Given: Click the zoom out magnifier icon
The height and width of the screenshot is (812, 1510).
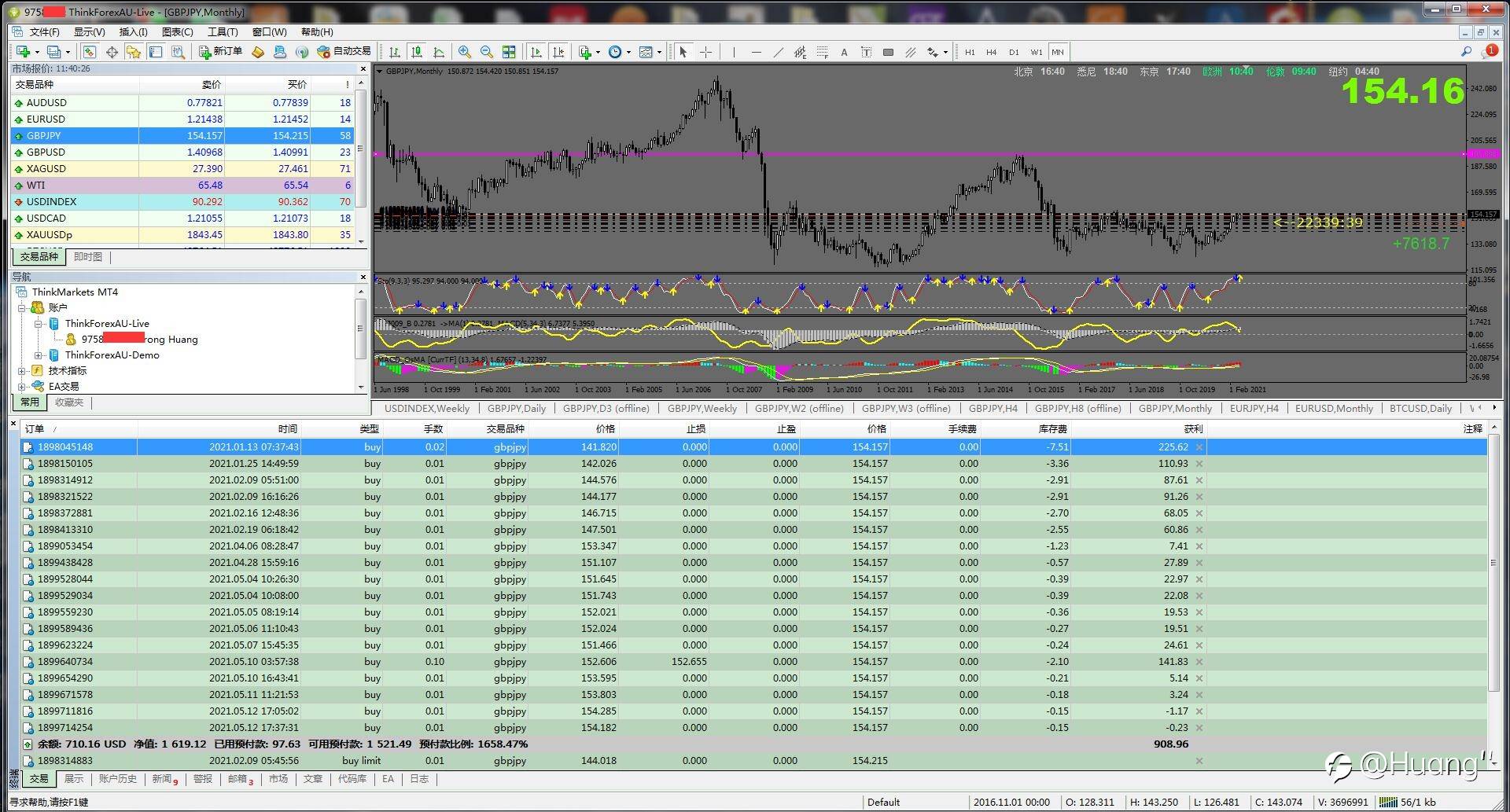Looking at the screenshot, I should (487, 52).
